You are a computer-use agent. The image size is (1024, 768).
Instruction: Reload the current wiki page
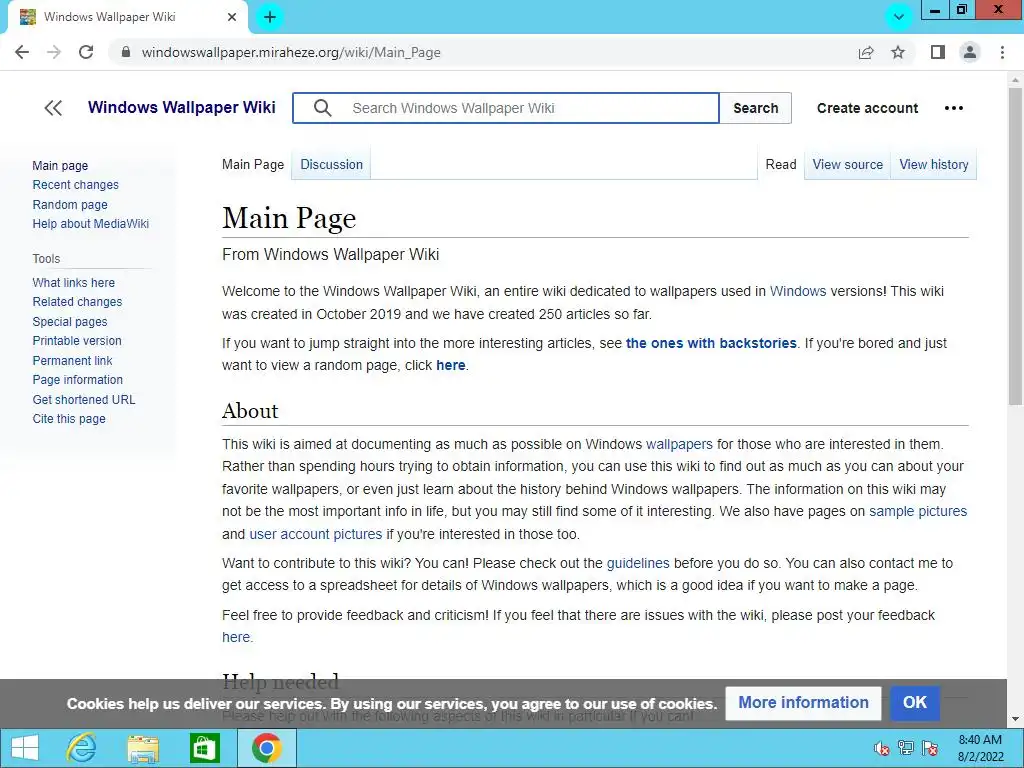coord(86,52)
